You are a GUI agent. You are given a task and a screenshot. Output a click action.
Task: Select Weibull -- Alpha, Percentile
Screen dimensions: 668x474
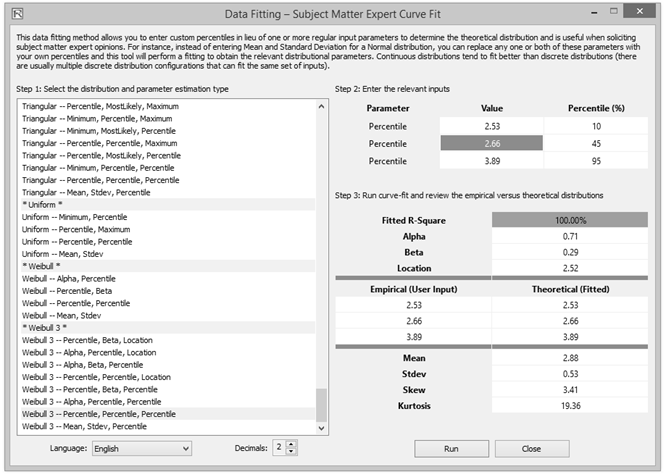coord(168,279)
